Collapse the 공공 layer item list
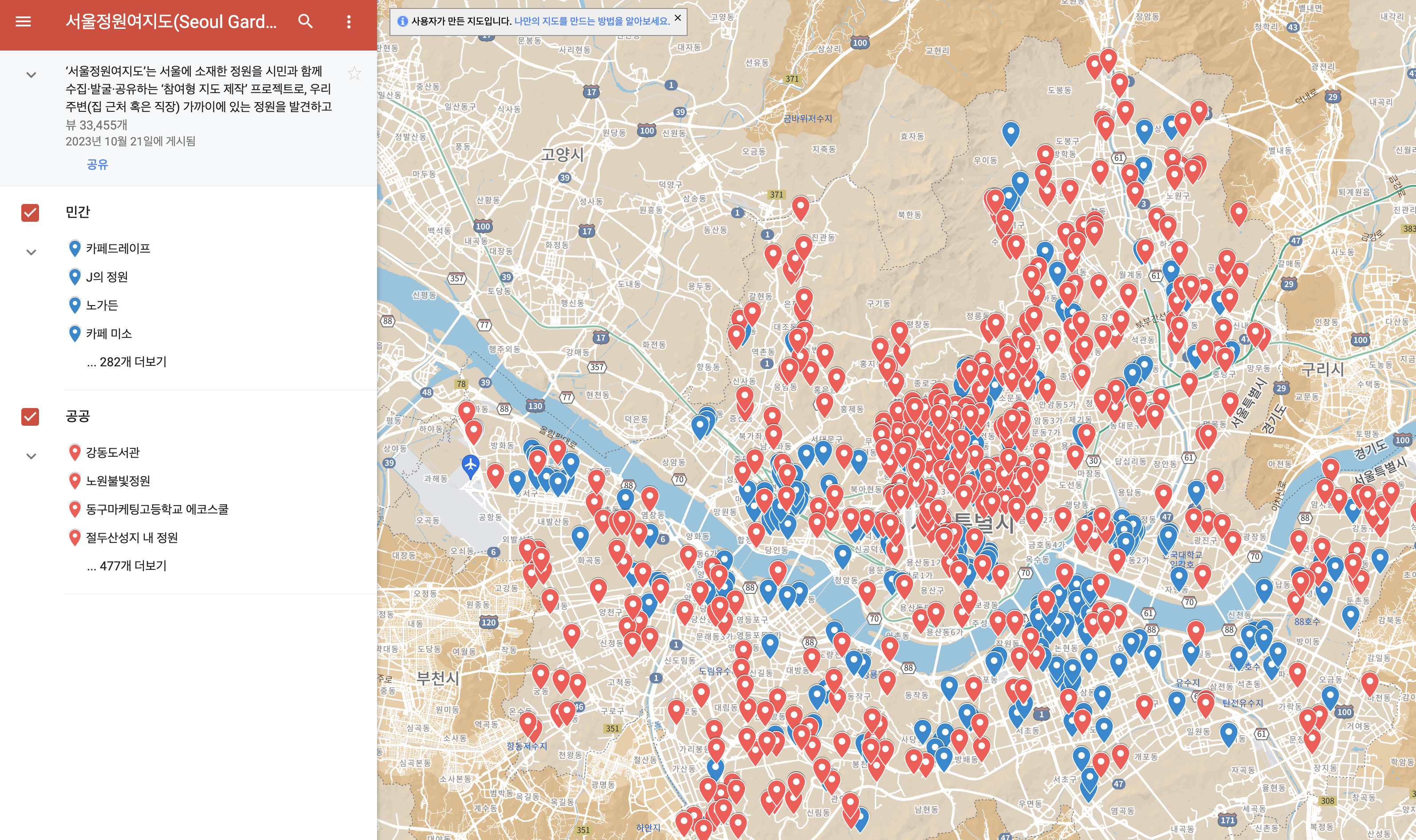Viewport: 1416px width, 840px height. pyautogui.click(x=31, y=456)
